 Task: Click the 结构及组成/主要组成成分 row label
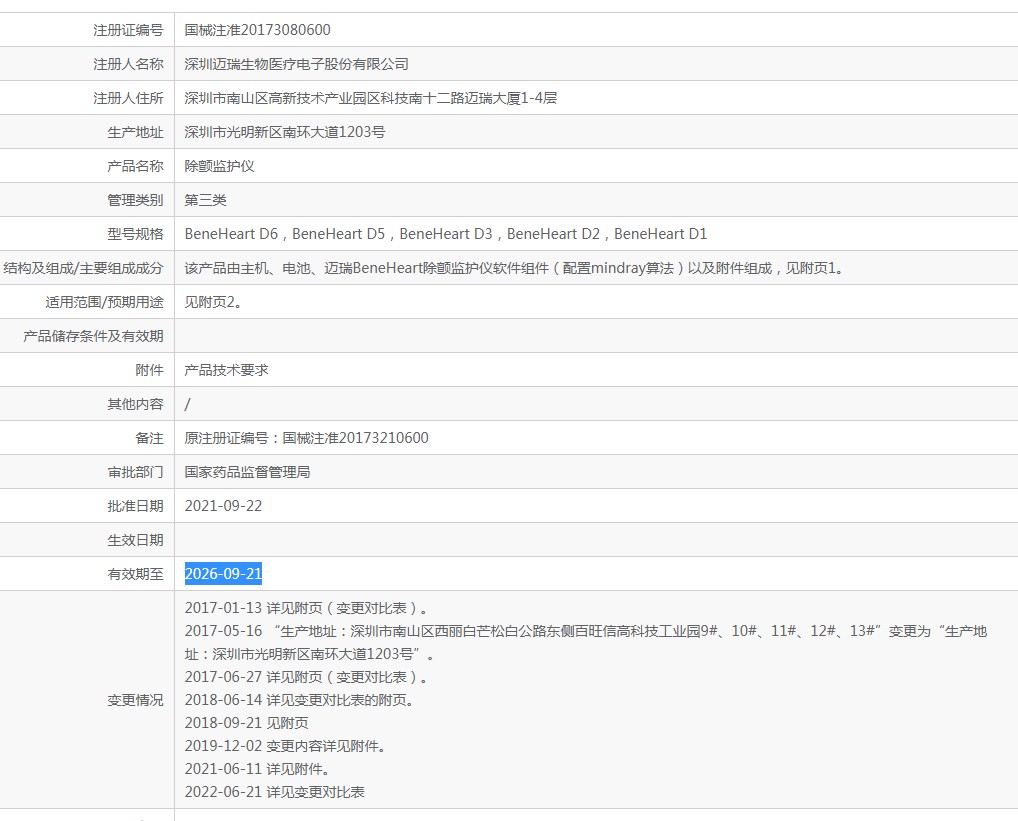point(83,268)
